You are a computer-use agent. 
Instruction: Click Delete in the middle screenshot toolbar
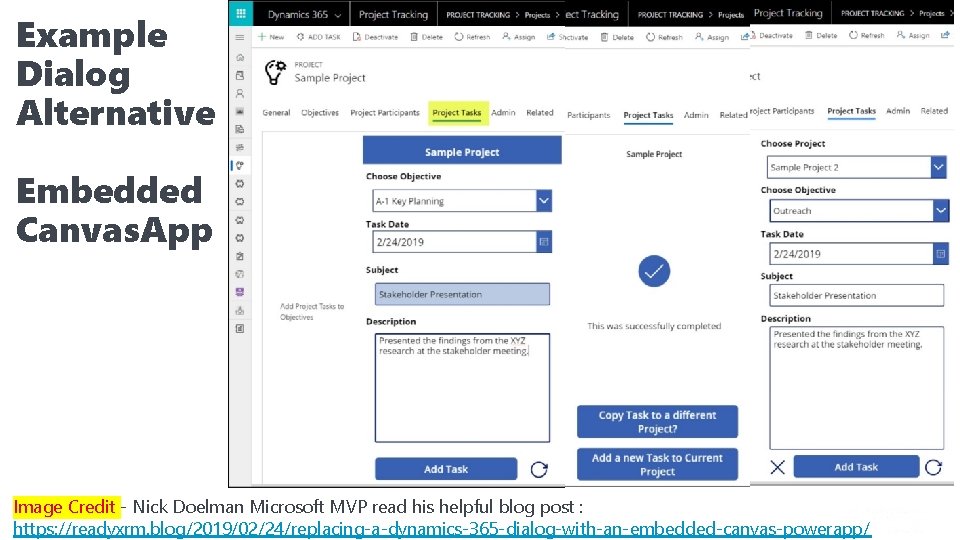tap(617, 37)
